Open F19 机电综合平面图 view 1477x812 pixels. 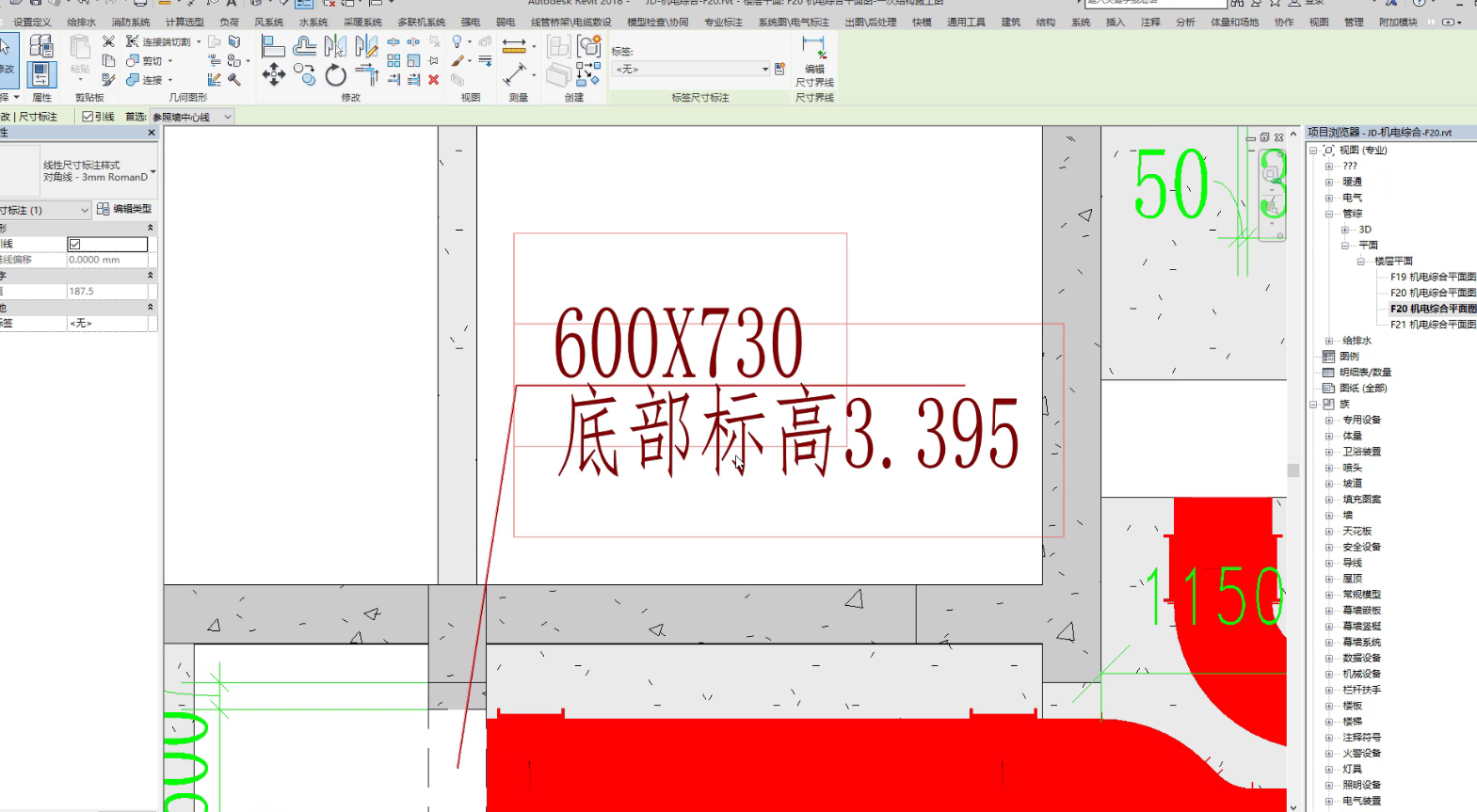click(x=1433, y=277)
